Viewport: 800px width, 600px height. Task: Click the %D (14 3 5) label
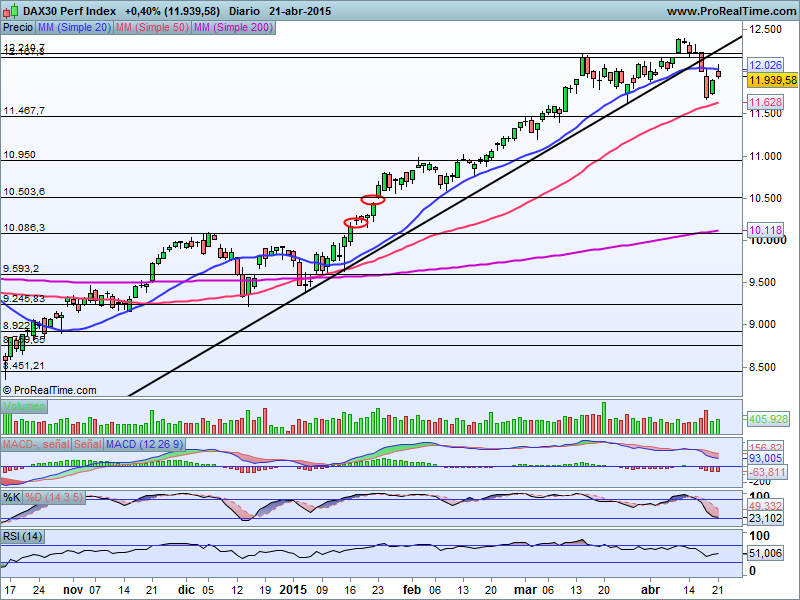54,497
